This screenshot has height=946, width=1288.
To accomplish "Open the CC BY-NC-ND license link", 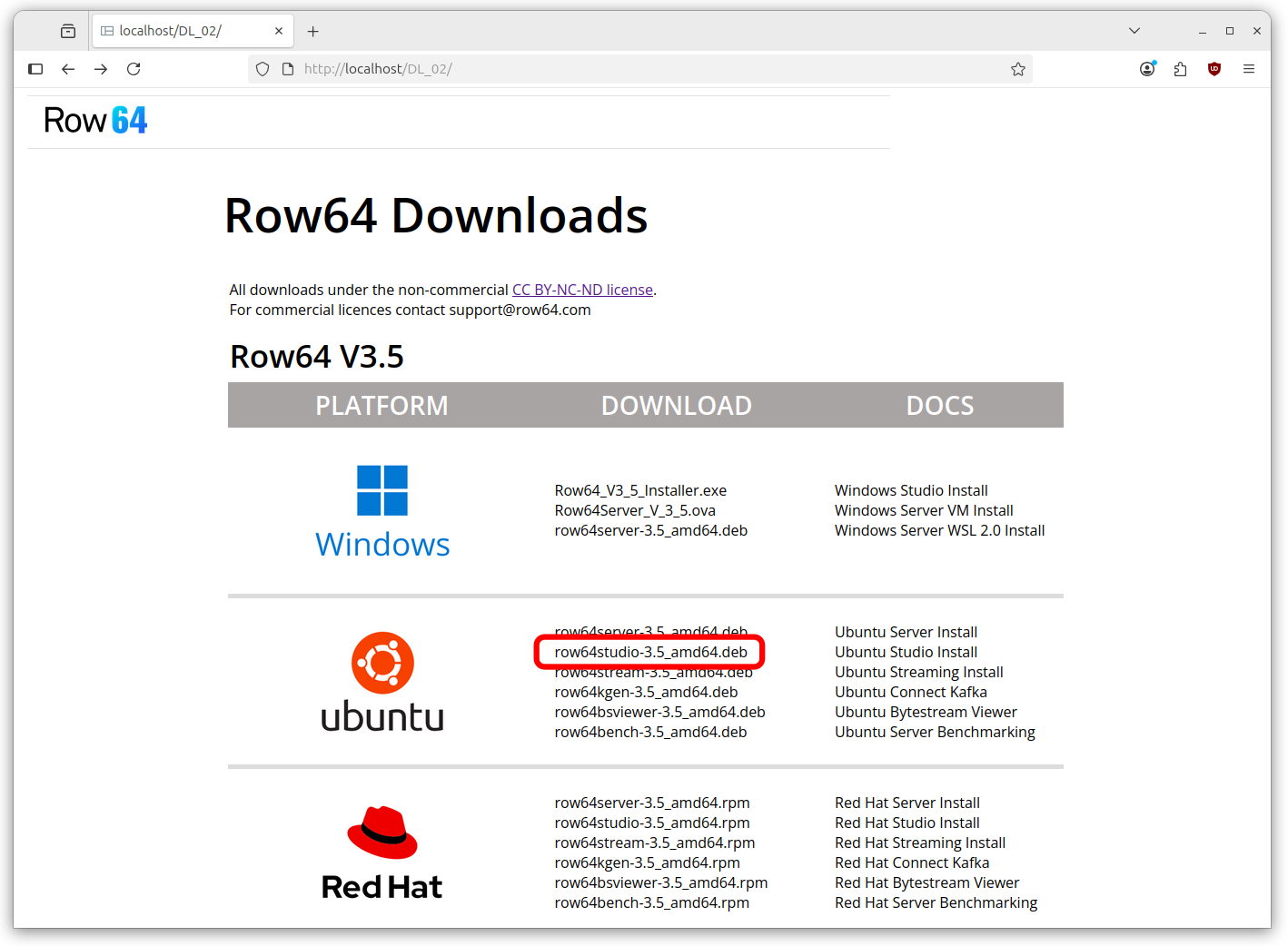I will pos(582,290).
